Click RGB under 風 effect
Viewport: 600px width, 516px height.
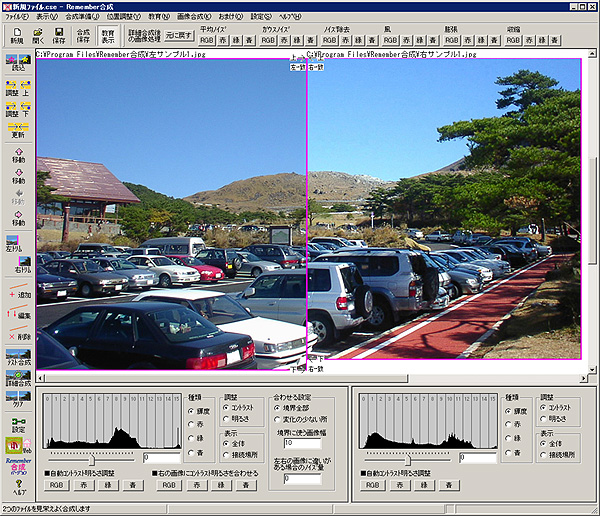[x=391, y=40]
